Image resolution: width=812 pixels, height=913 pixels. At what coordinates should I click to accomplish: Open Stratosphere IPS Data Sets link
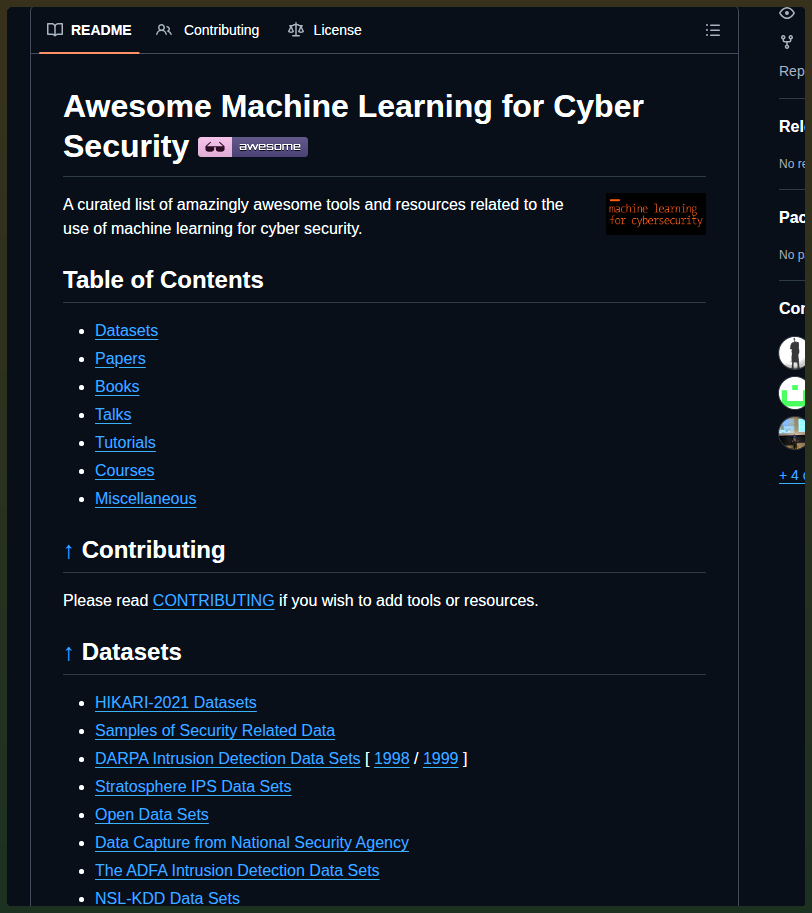tap(193, 787)
